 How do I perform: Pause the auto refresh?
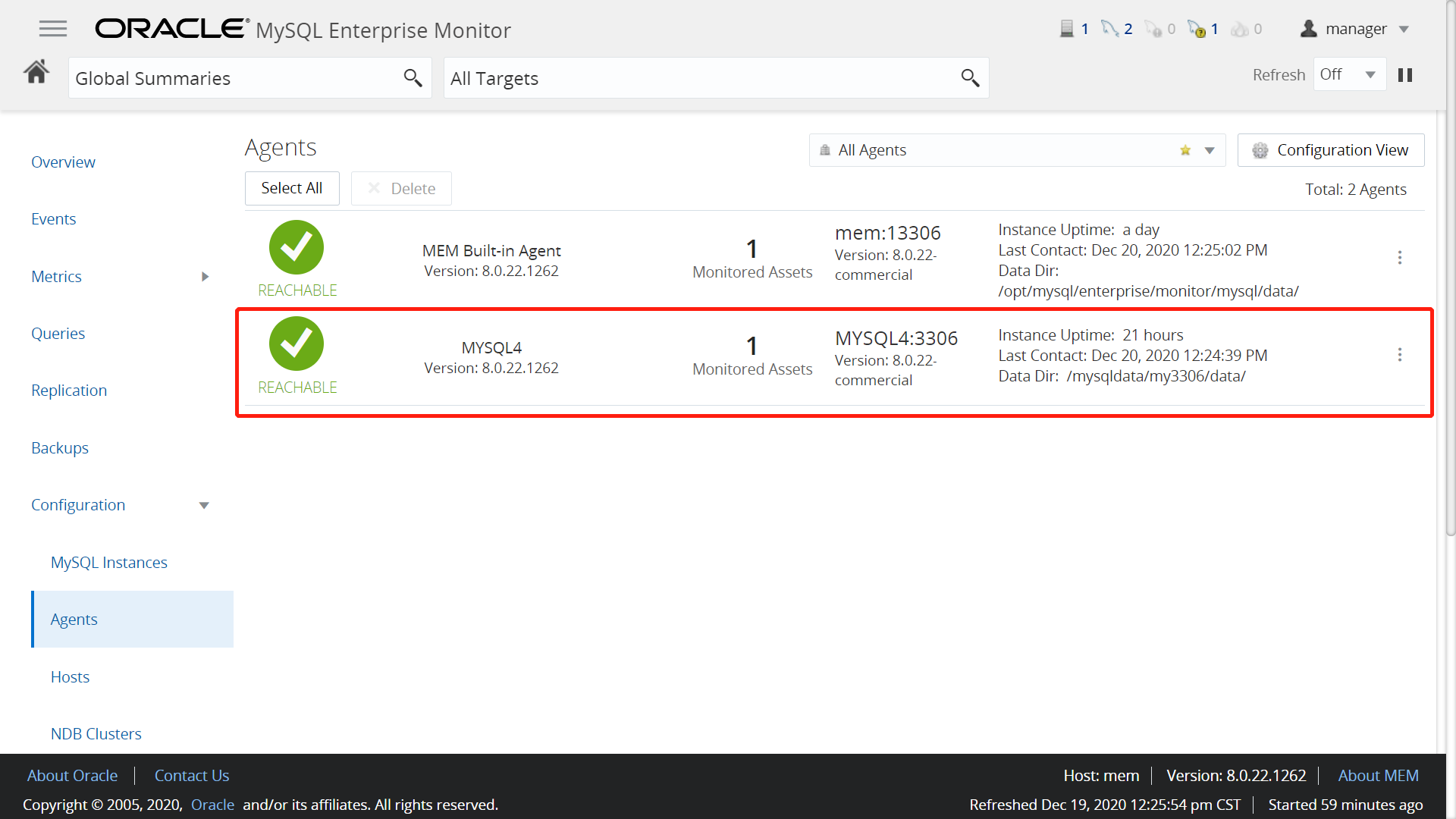1405,75
